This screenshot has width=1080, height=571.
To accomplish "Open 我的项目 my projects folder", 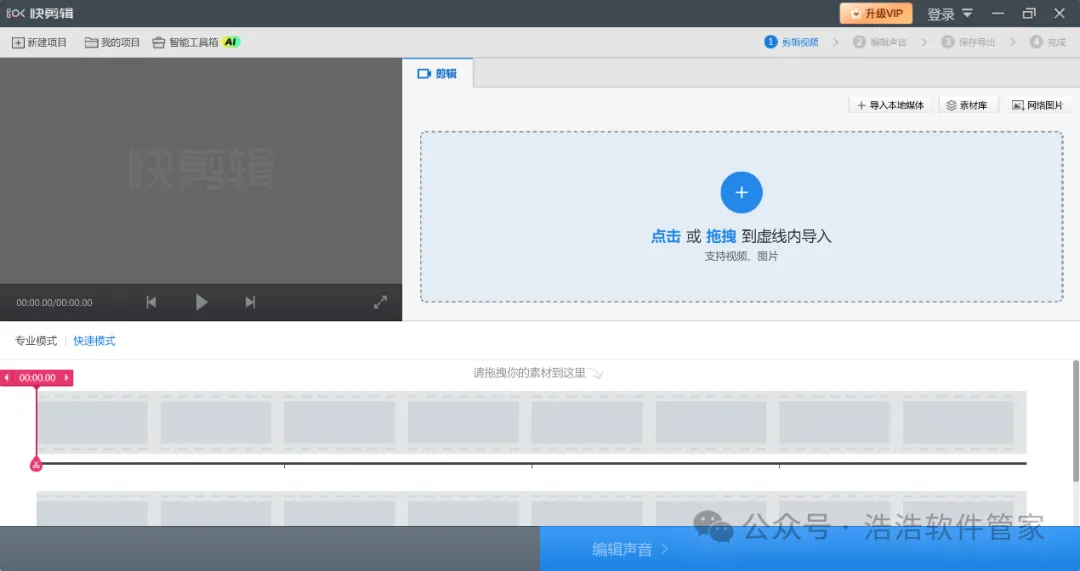I will click(112, 43).
